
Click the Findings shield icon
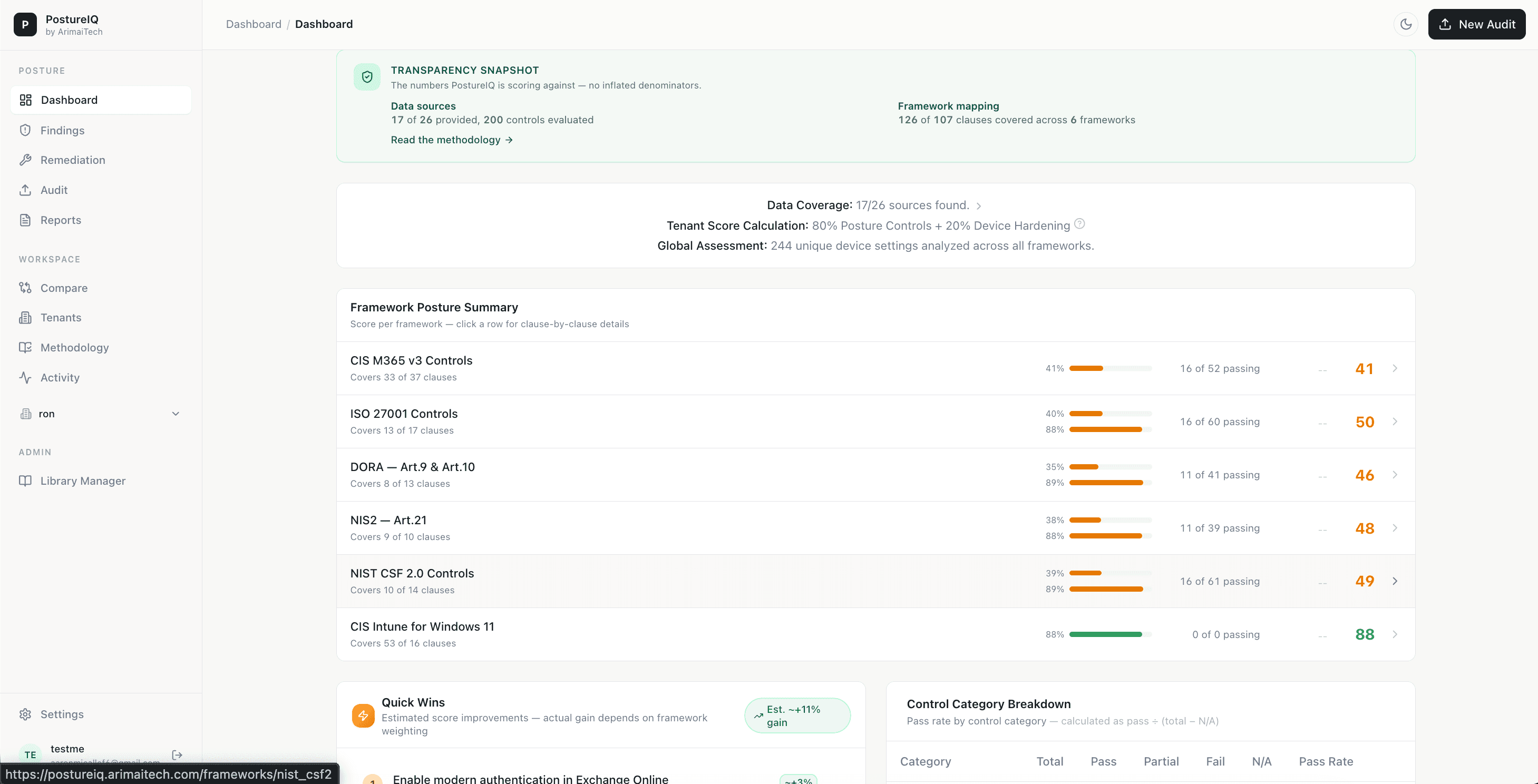25,130
